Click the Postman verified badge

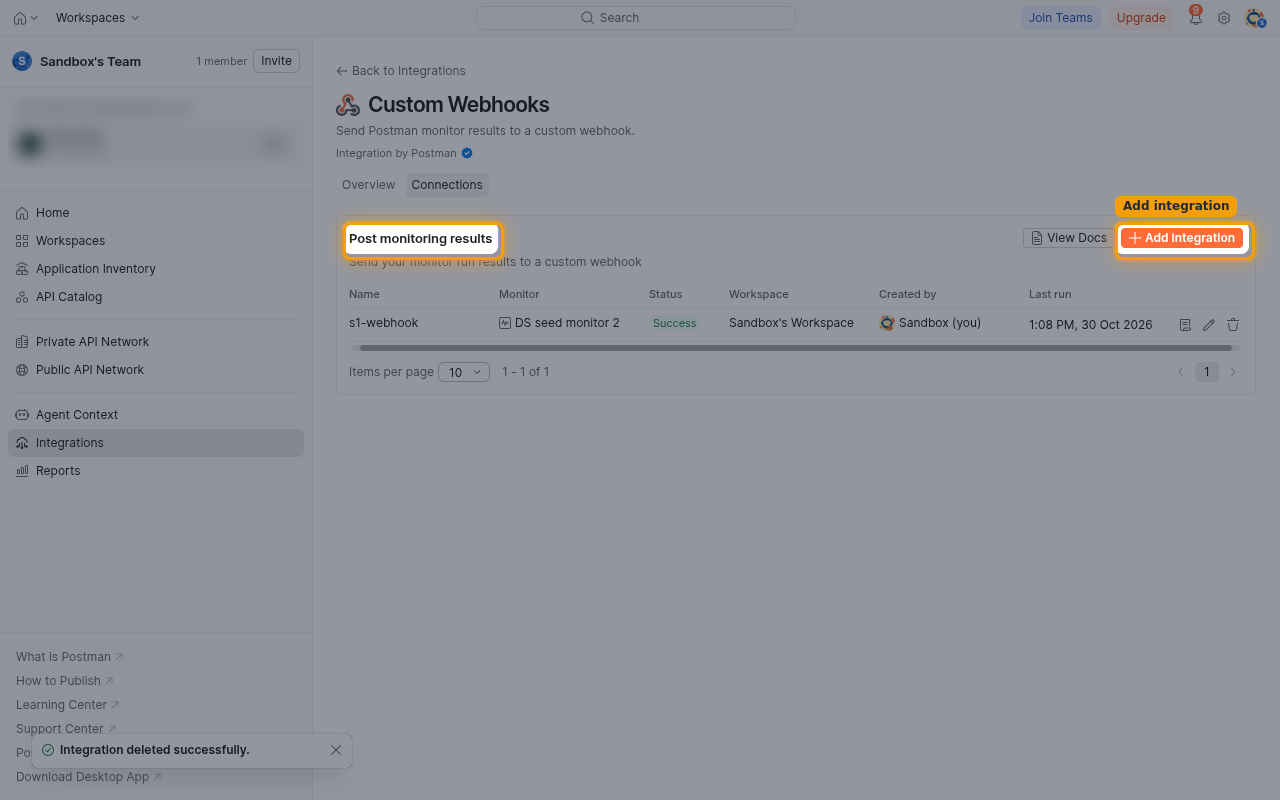tap(467, 153)
